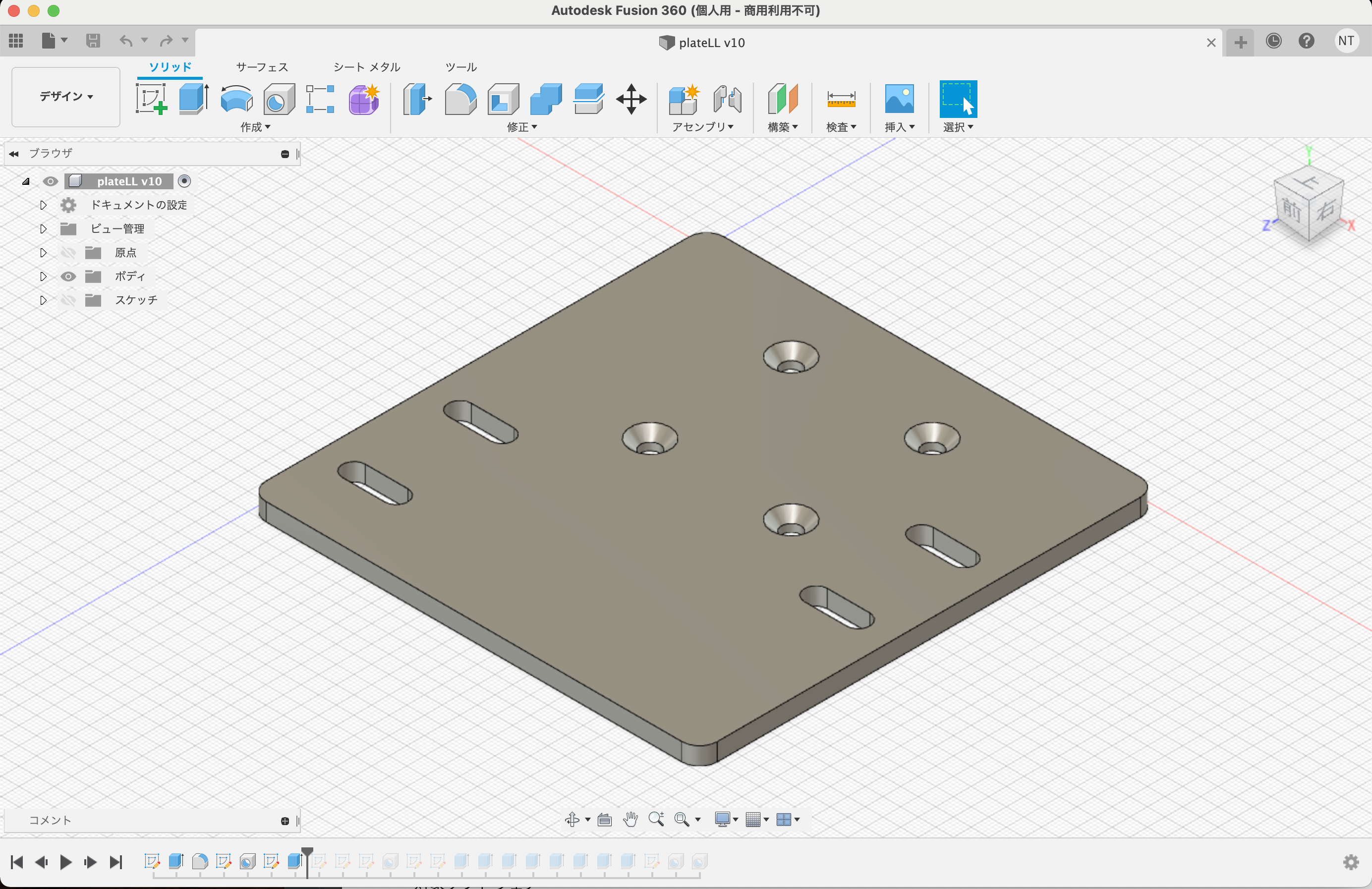Select the plateLL v10 document tab
This screenshot has height=889, width=1372.
coord(702,43)
